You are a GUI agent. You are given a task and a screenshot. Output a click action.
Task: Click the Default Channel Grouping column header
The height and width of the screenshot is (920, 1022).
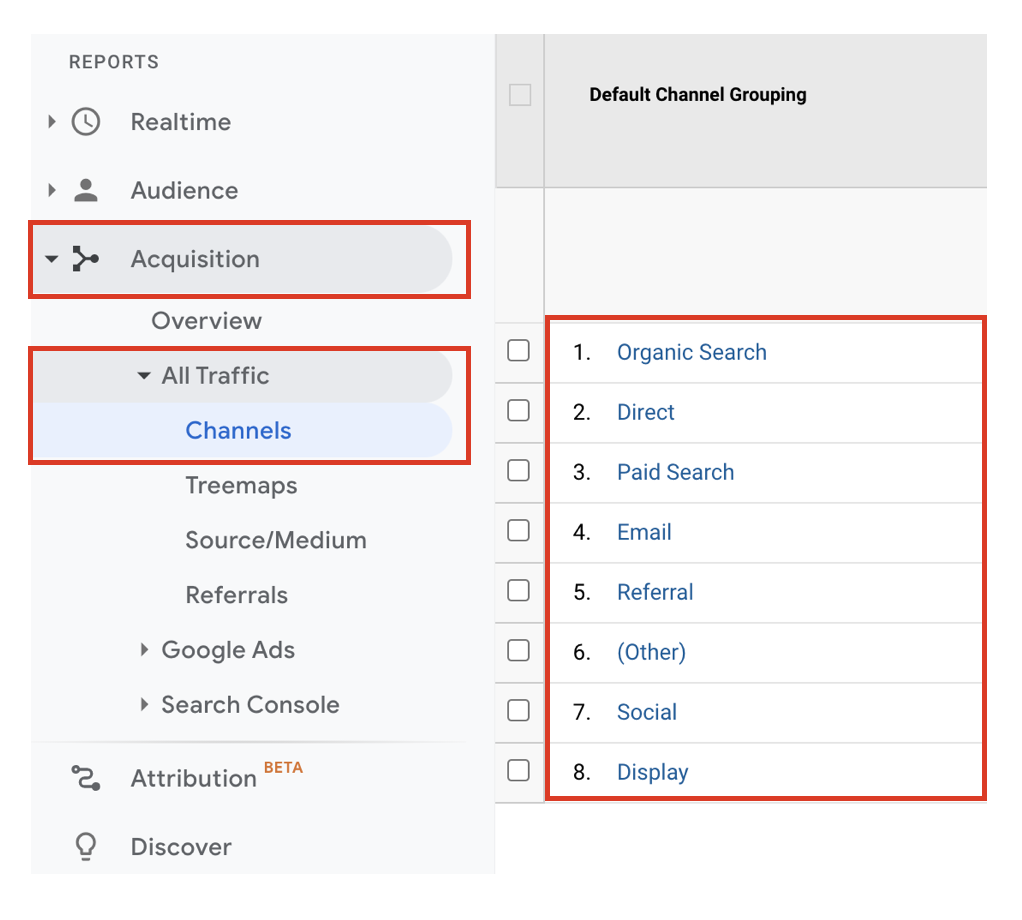tap(697, 94)
